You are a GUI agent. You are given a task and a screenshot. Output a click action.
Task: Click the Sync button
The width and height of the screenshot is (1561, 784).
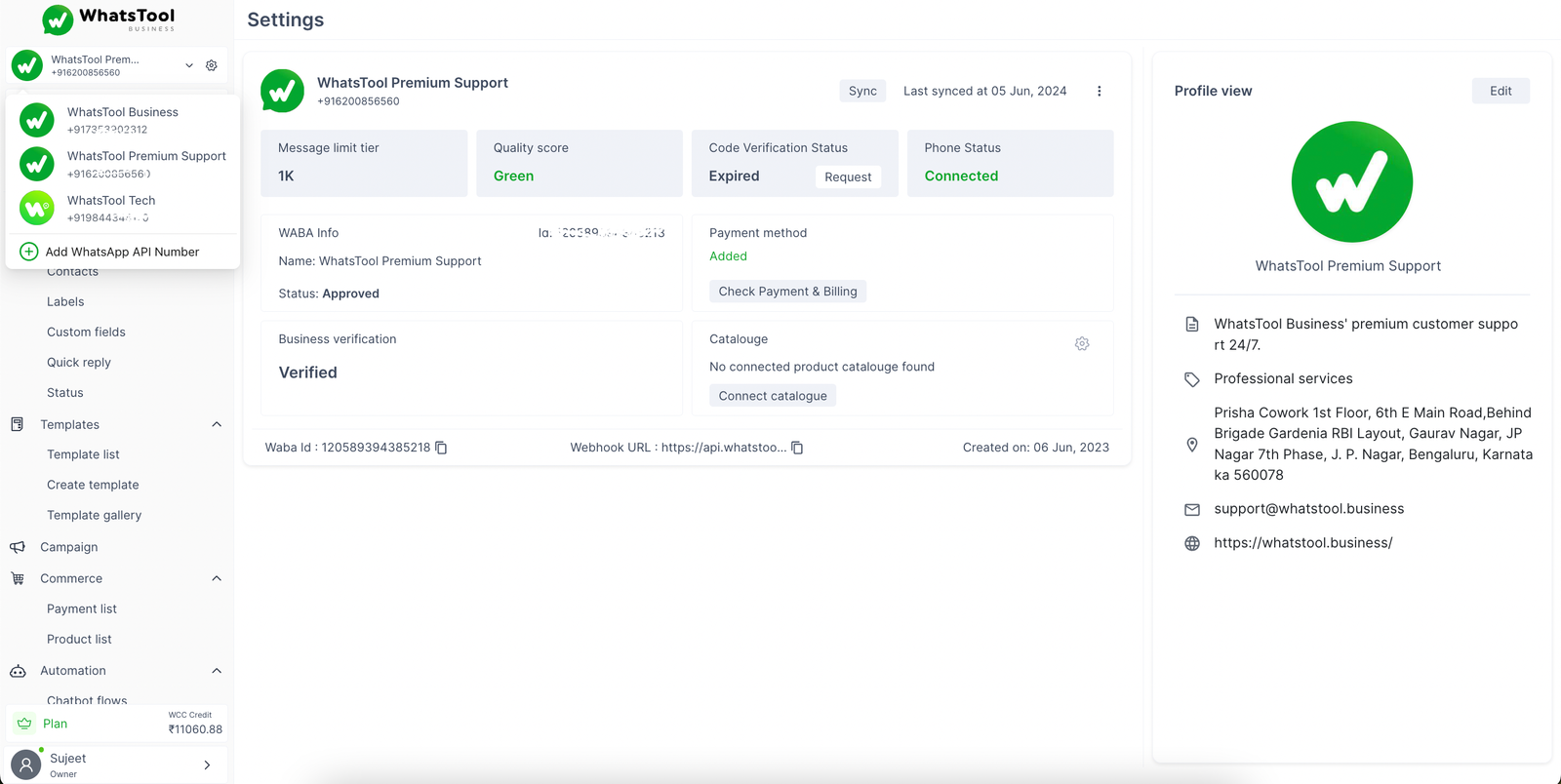click(862, 91)
